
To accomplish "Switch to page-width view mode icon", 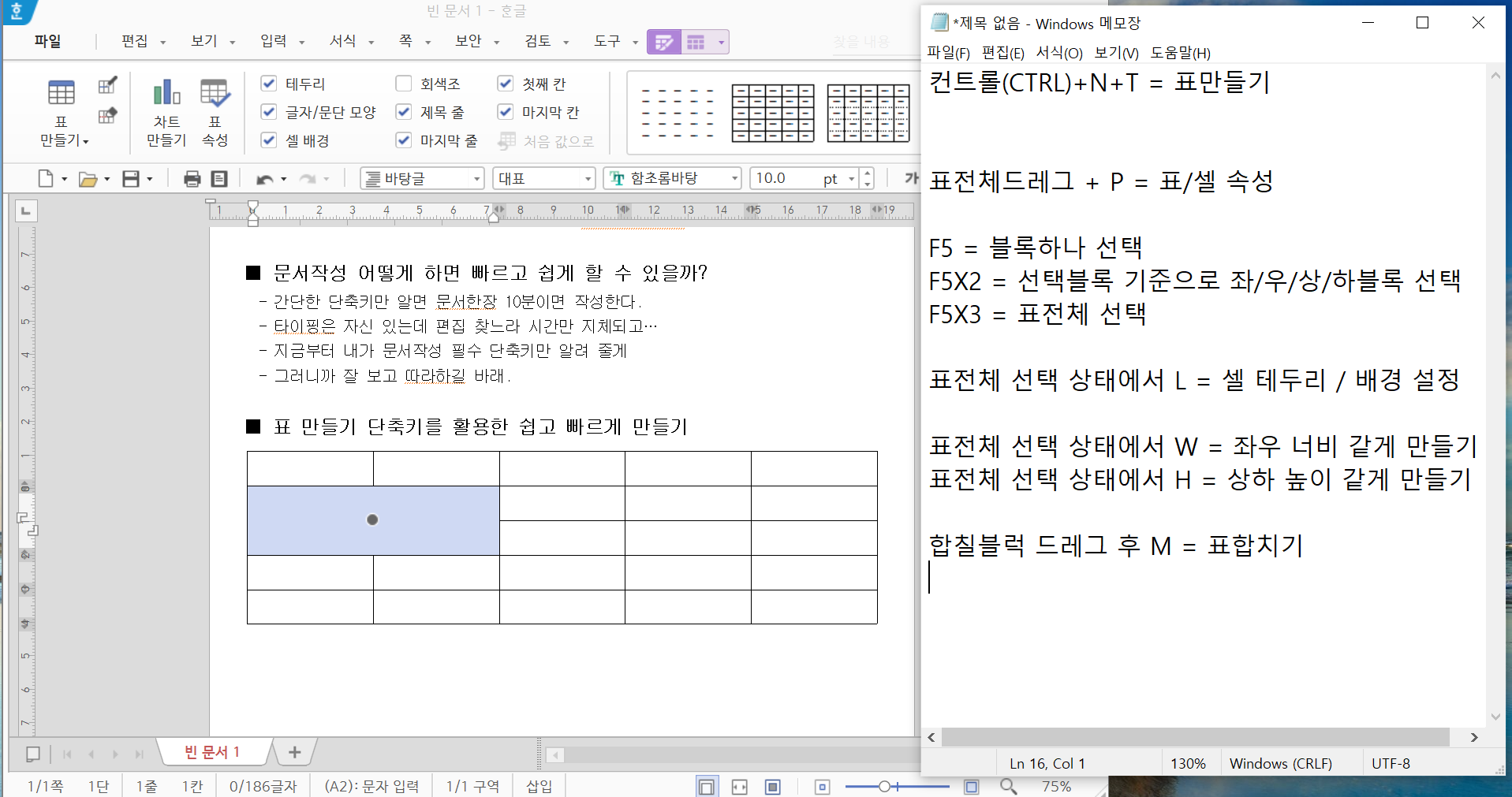I will (x=740, y=787).
